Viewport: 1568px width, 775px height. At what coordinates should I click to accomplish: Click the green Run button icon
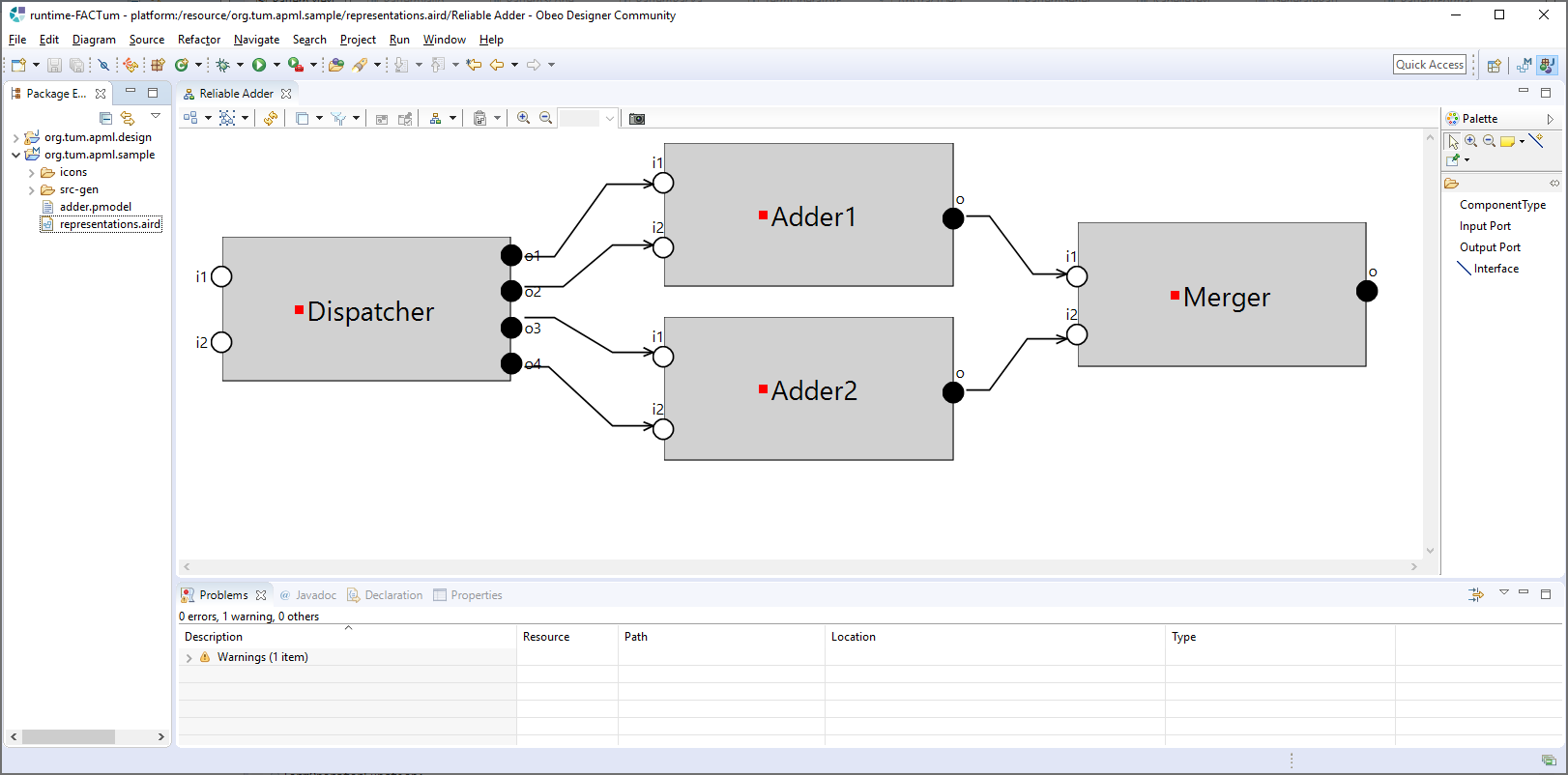(259, 65)
